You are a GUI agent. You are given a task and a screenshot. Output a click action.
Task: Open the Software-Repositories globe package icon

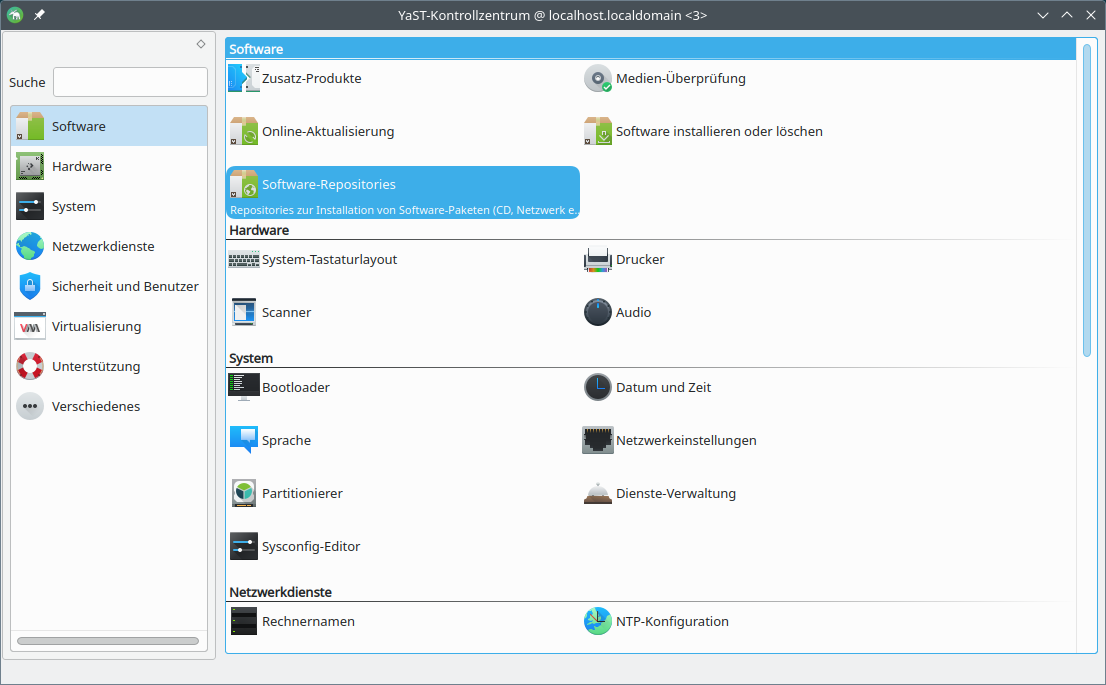point(244,184)
